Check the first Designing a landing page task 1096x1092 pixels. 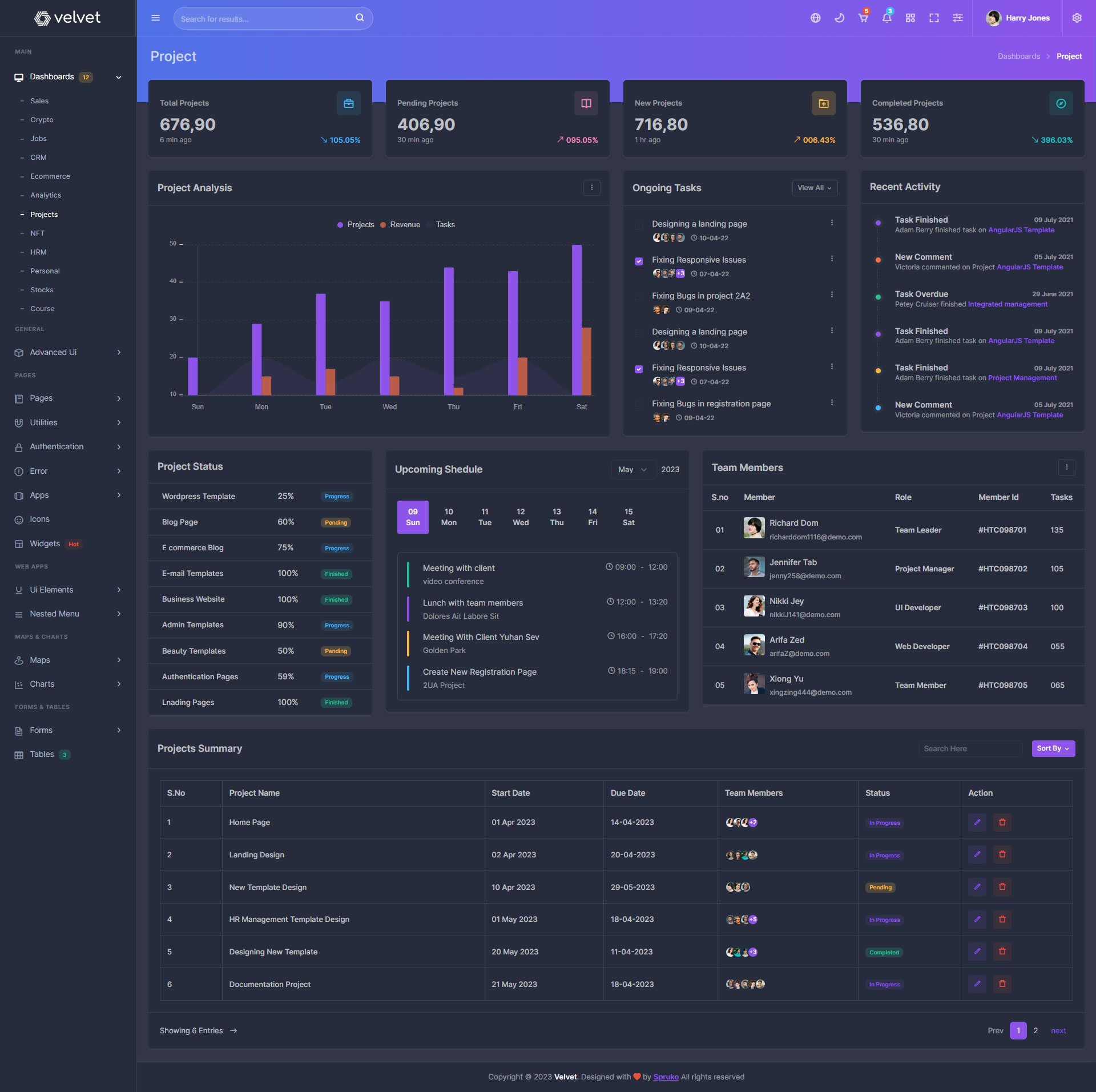(x=639, y=225)
